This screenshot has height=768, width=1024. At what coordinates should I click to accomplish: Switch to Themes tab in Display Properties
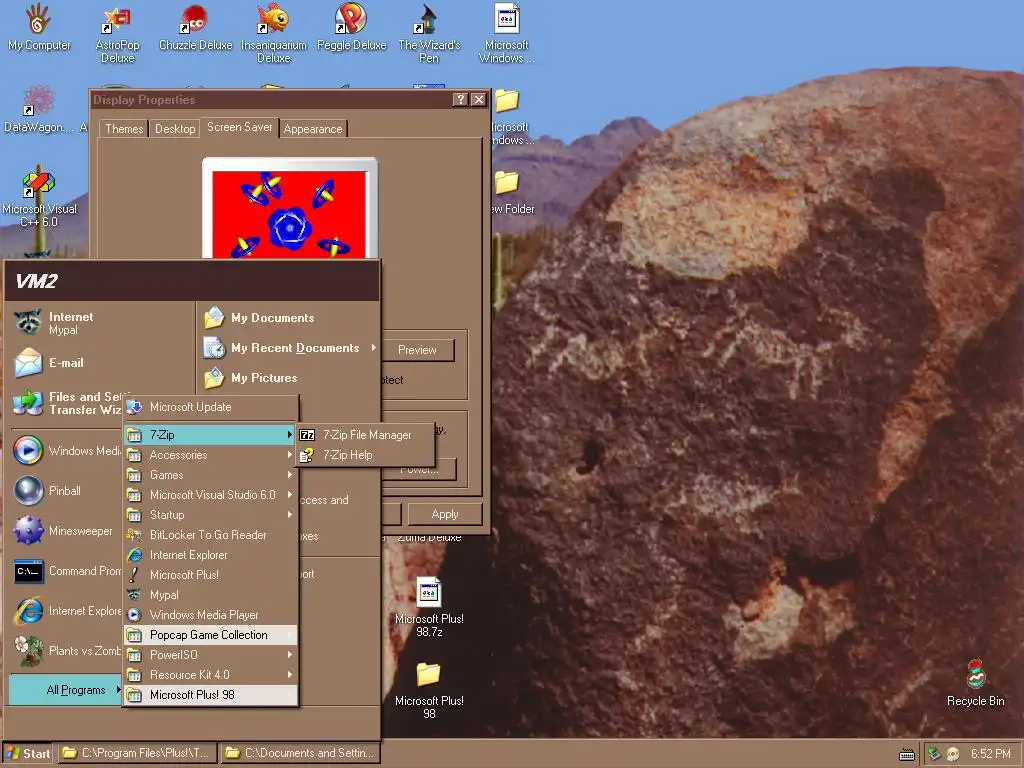click(x=123, y=129)
